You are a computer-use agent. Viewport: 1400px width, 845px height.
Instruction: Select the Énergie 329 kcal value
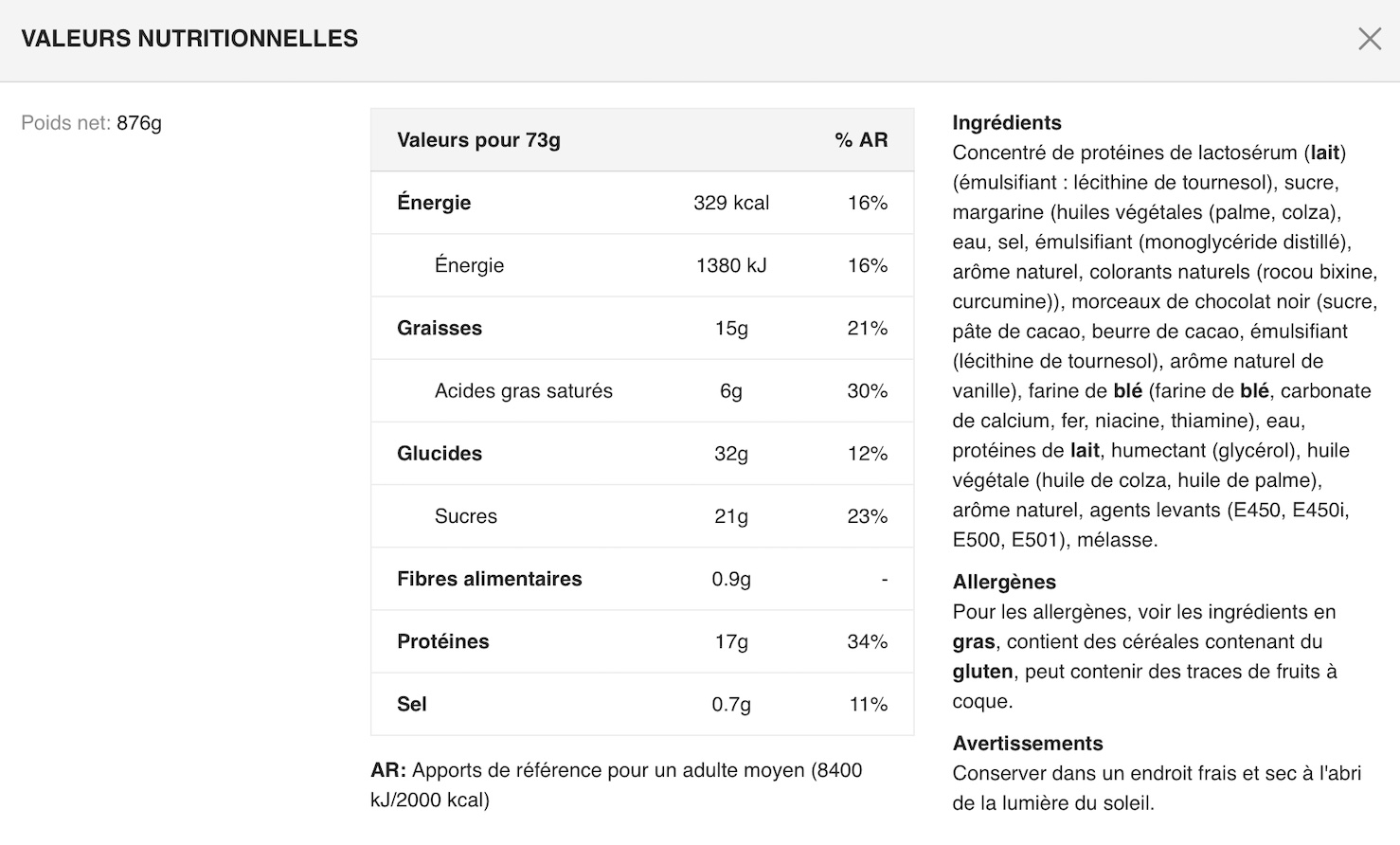click(731, 203)
